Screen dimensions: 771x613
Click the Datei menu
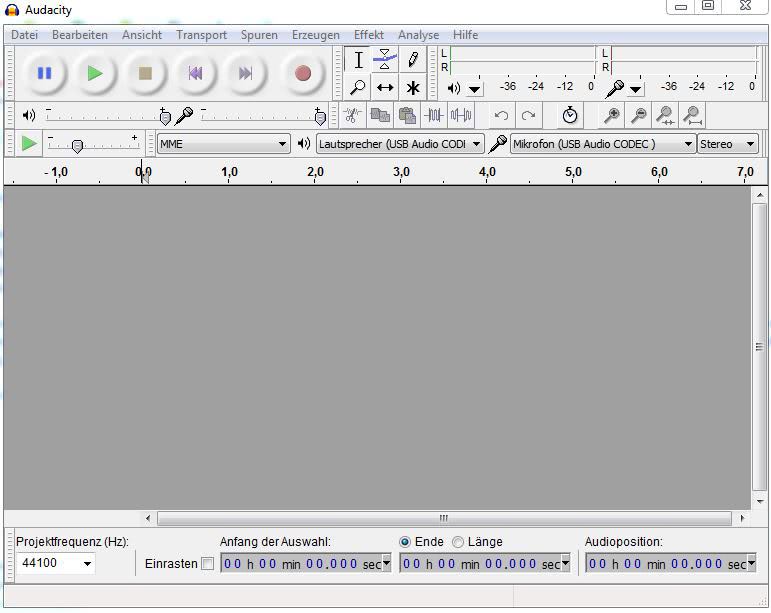tap(24, 35)
